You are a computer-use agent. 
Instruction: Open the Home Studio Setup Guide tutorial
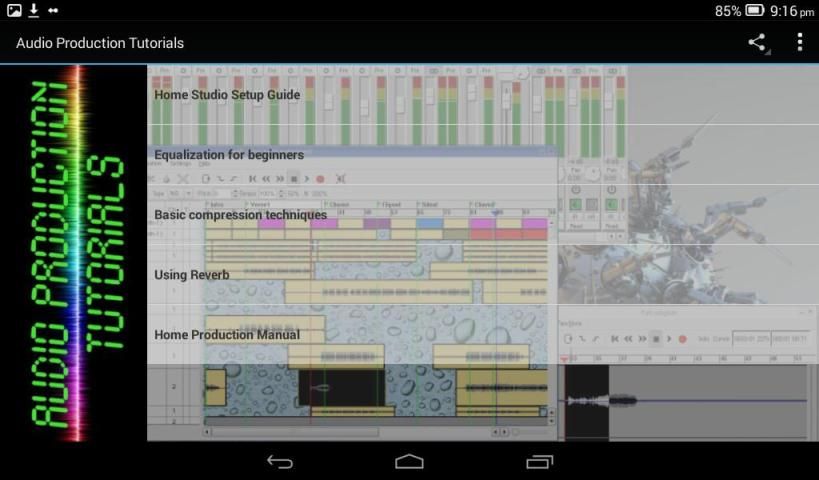pos(227,95)
